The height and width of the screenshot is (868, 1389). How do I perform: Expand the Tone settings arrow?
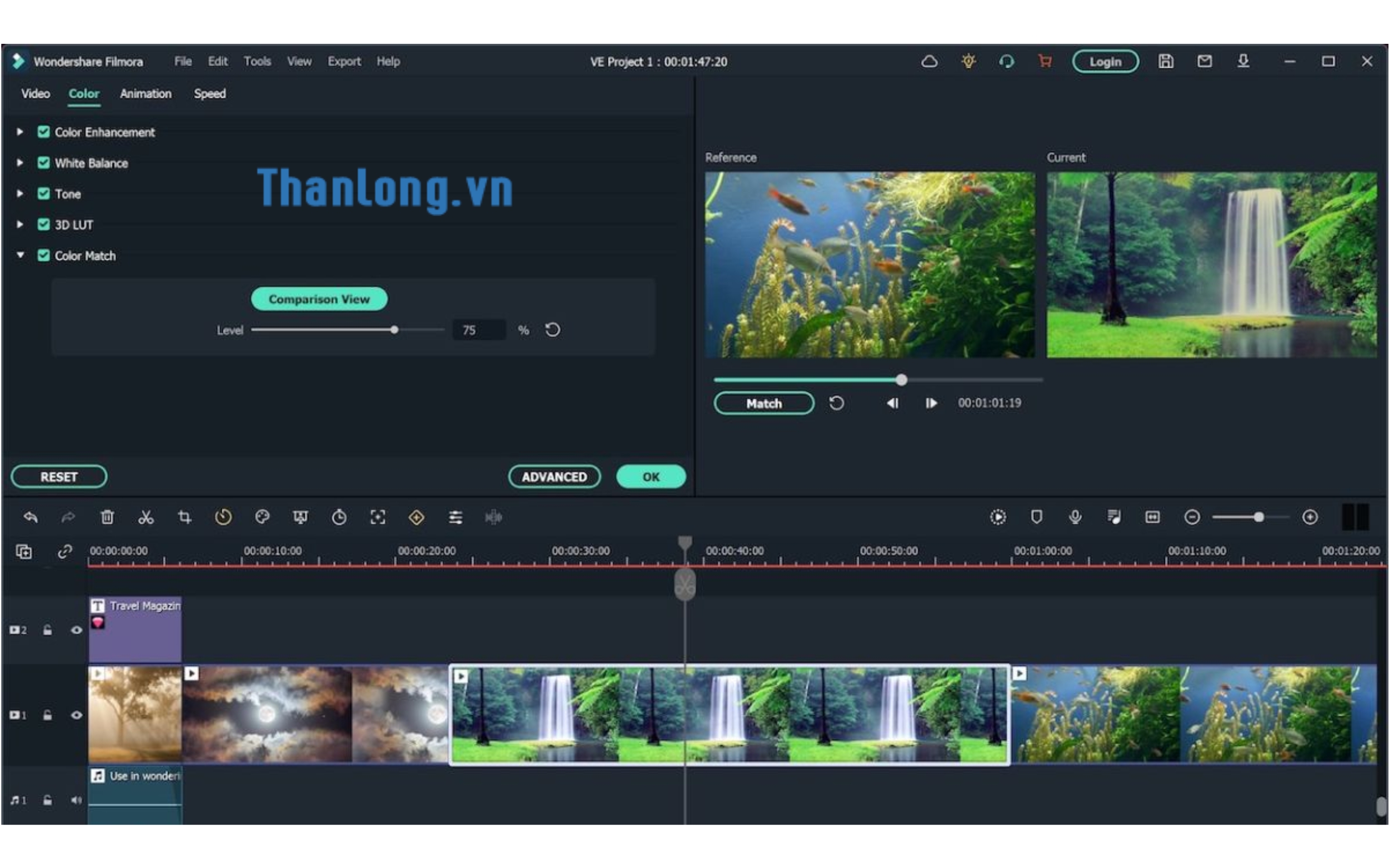[20, 193]
